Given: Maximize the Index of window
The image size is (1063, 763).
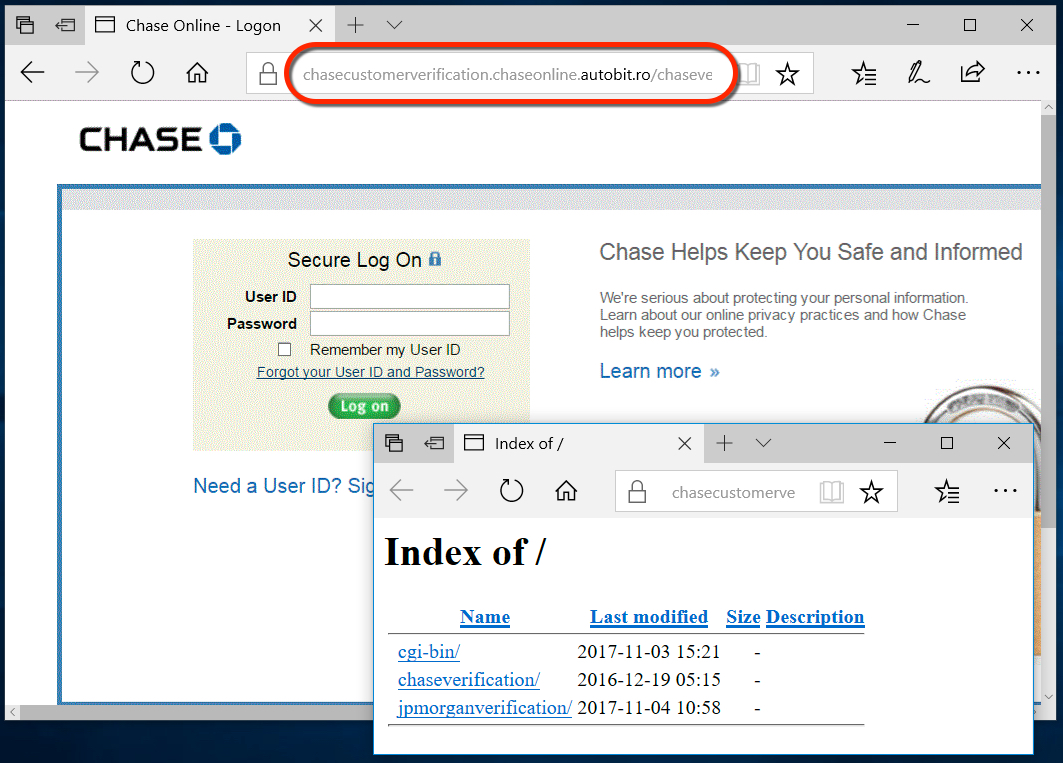Looking at the screenshot, I should tap(947, 443).
